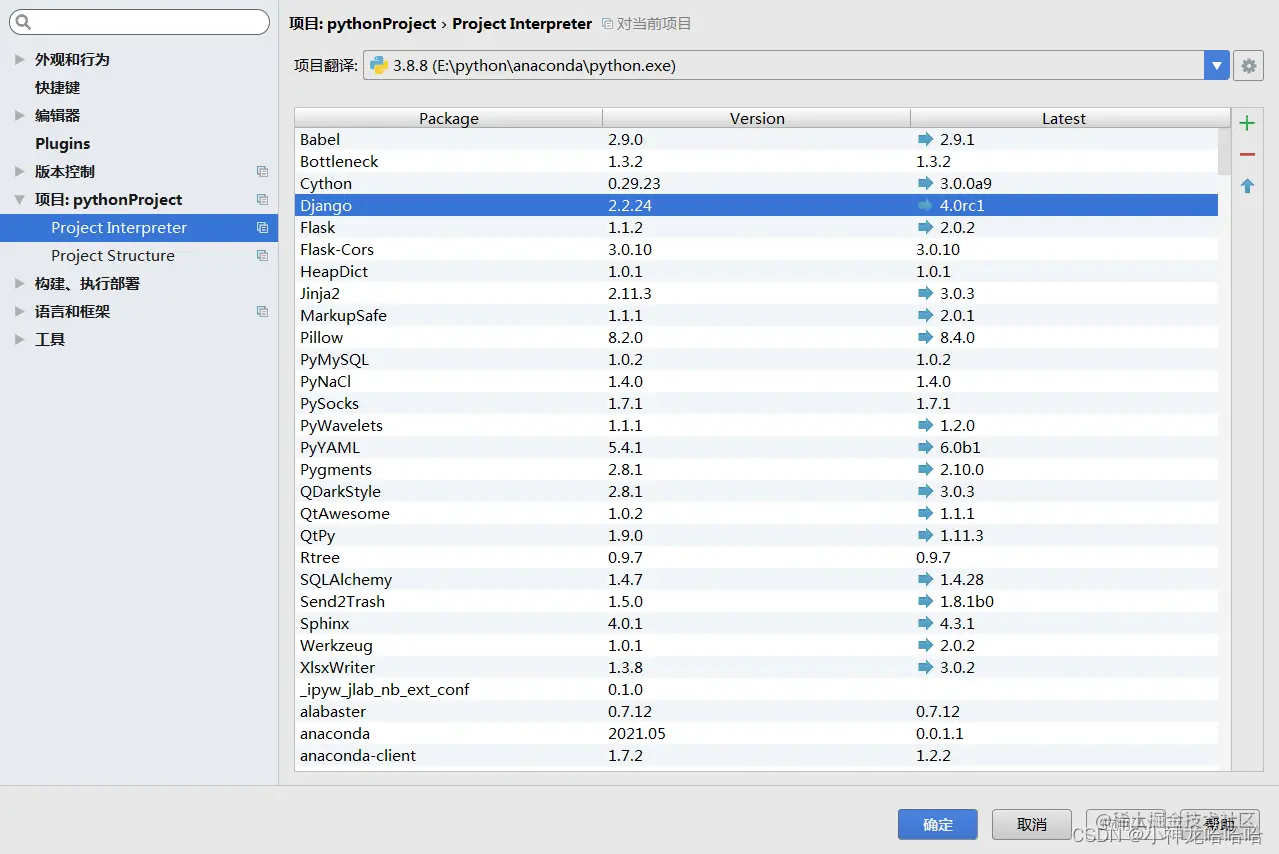The height and width of the screenshot is (854, 1279).
Task: Click the green plus install package icon
Action: [1247, 123]
